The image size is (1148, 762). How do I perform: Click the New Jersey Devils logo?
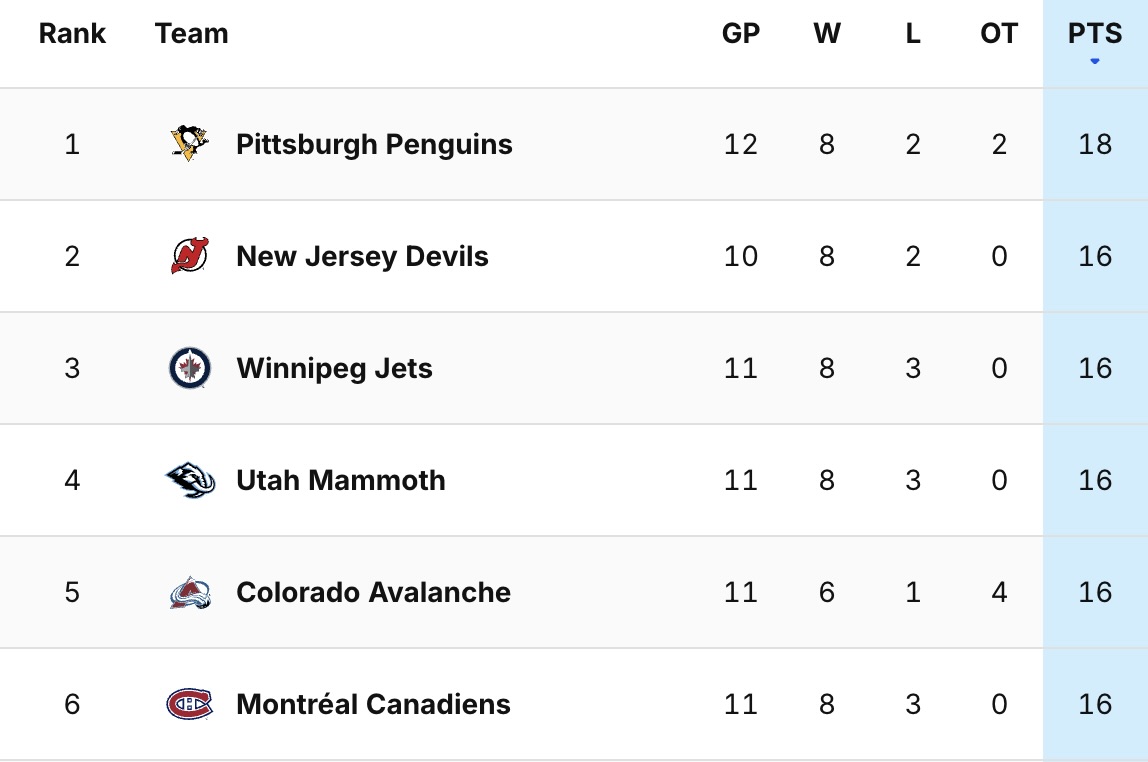(x=190, y=256)
